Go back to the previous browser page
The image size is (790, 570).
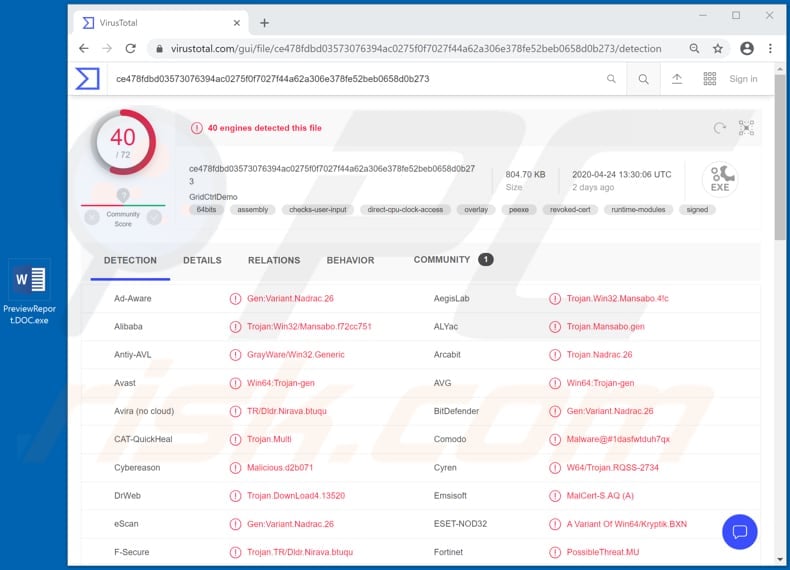coord(84,48)
